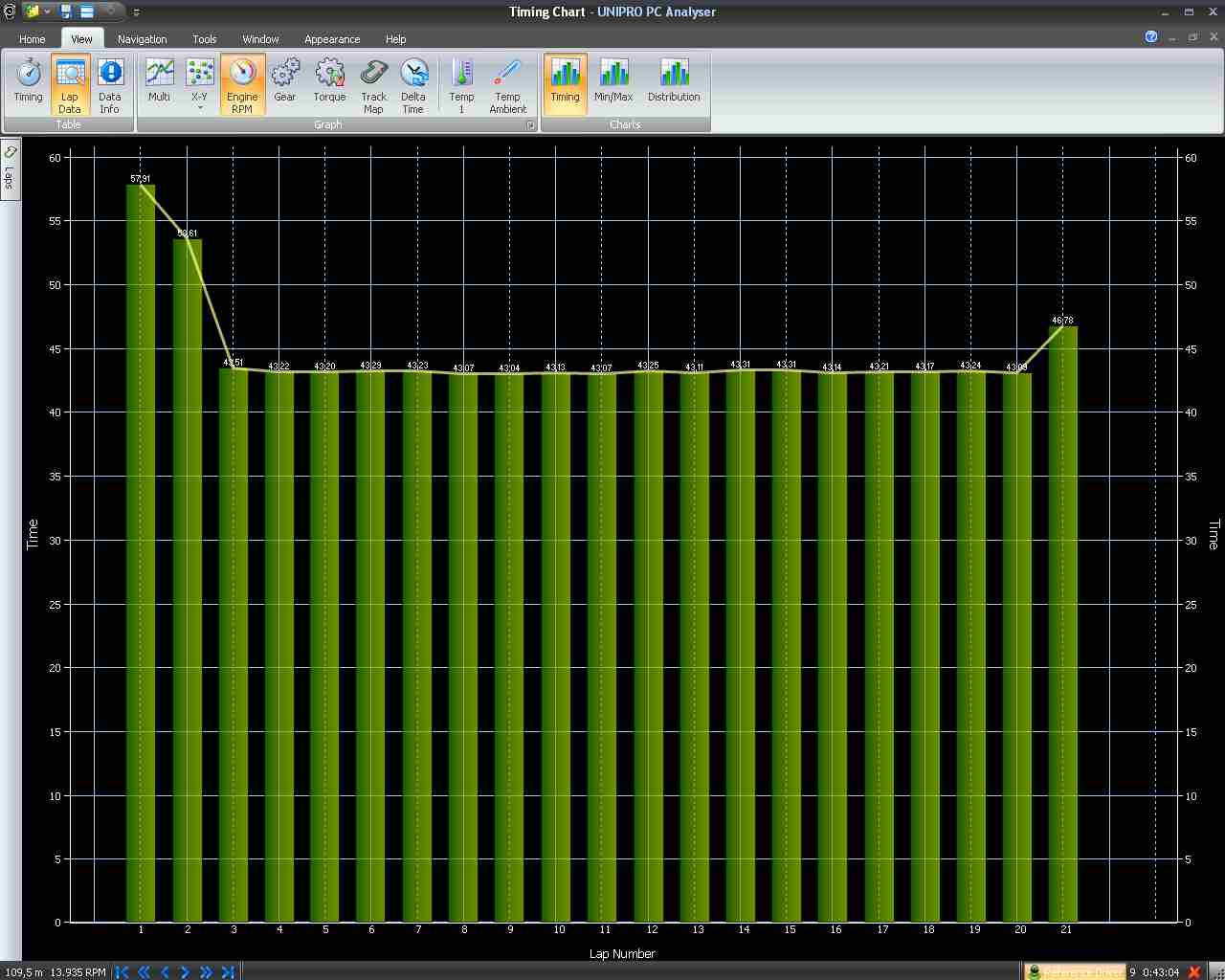Click the greyed quick access icon after layout

pyautogui.click(x=109, y=11)
